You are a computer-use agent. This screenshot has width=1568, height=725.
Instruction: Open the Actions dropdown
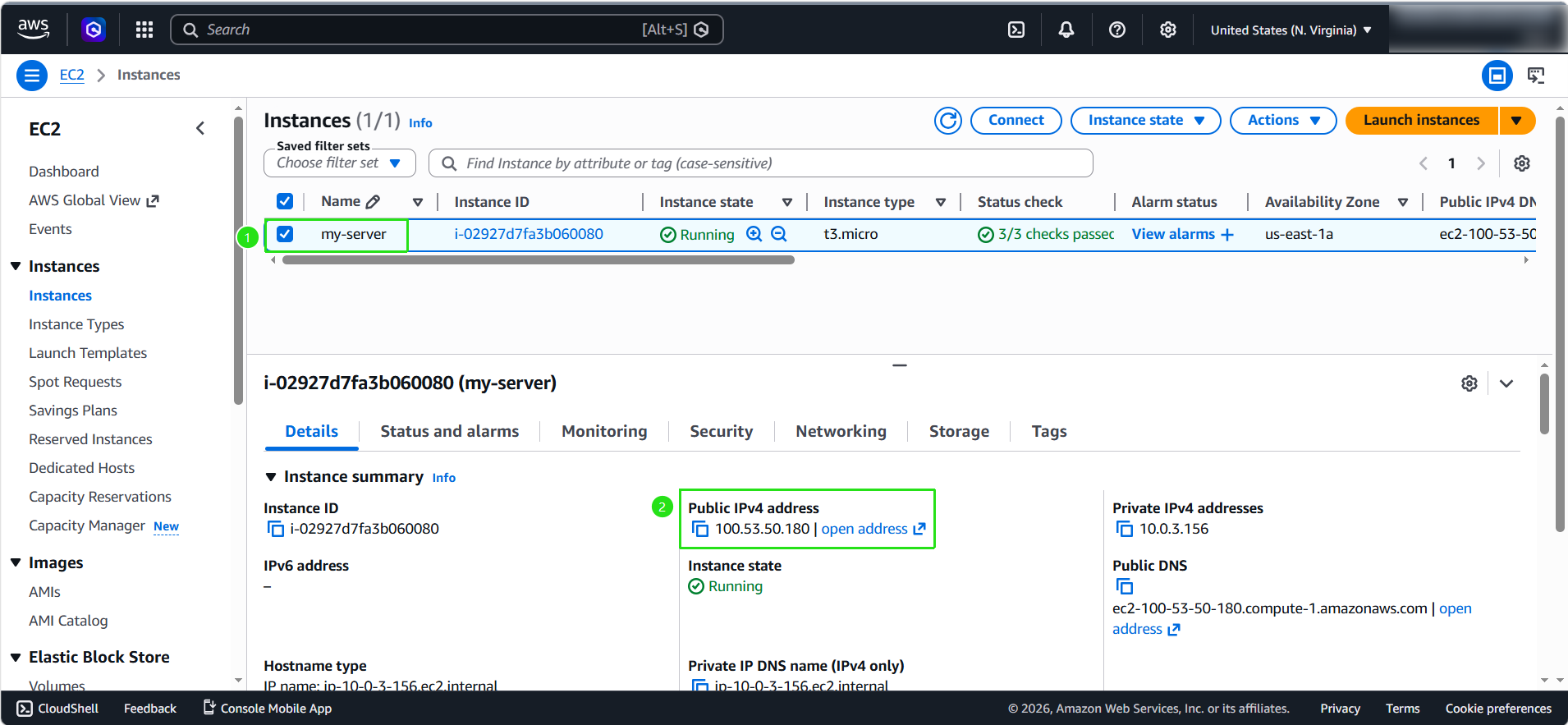pyautogui.click(x=1283, y=121)
